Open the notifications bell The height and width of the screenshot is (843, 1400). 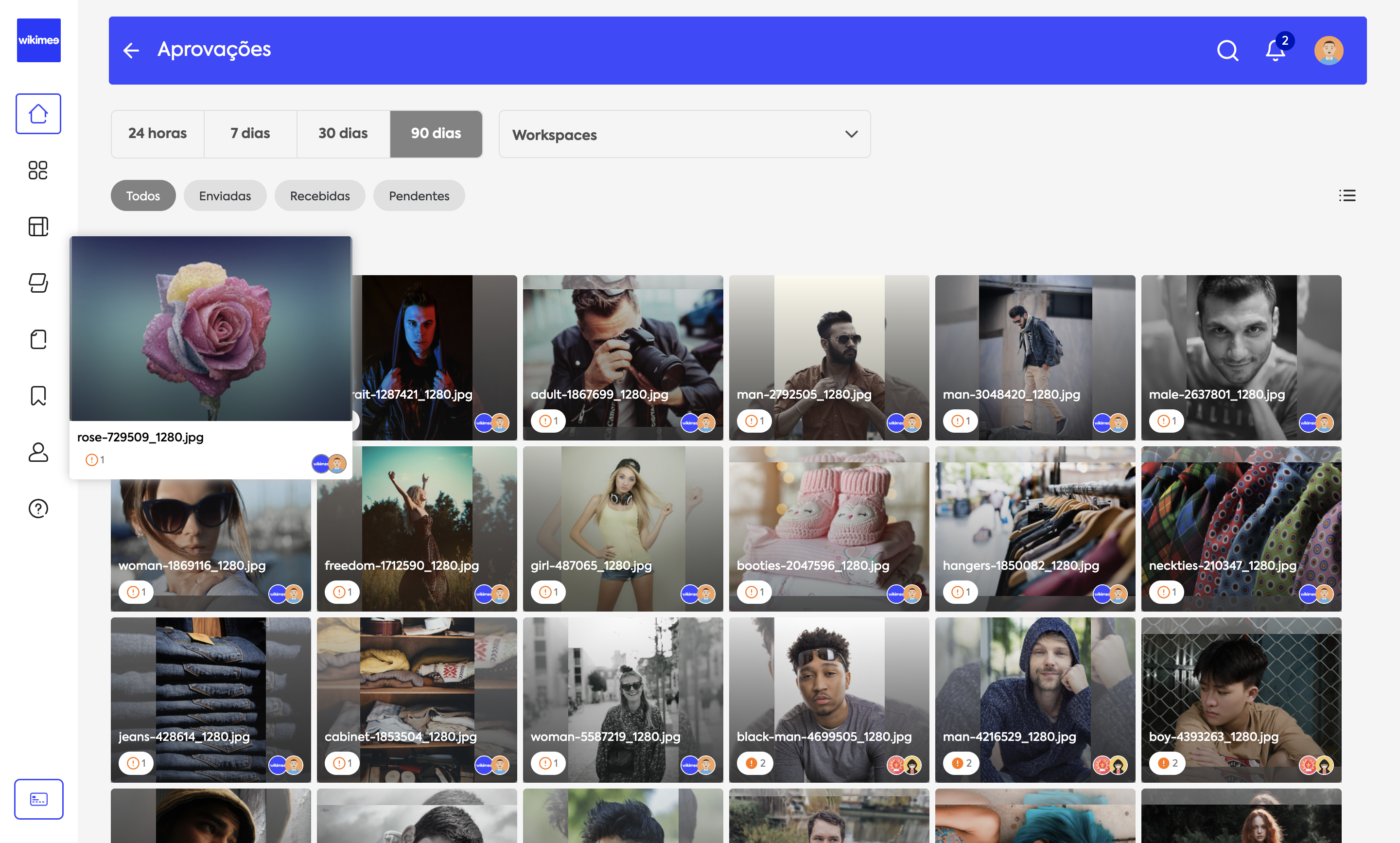point(1275,51)
